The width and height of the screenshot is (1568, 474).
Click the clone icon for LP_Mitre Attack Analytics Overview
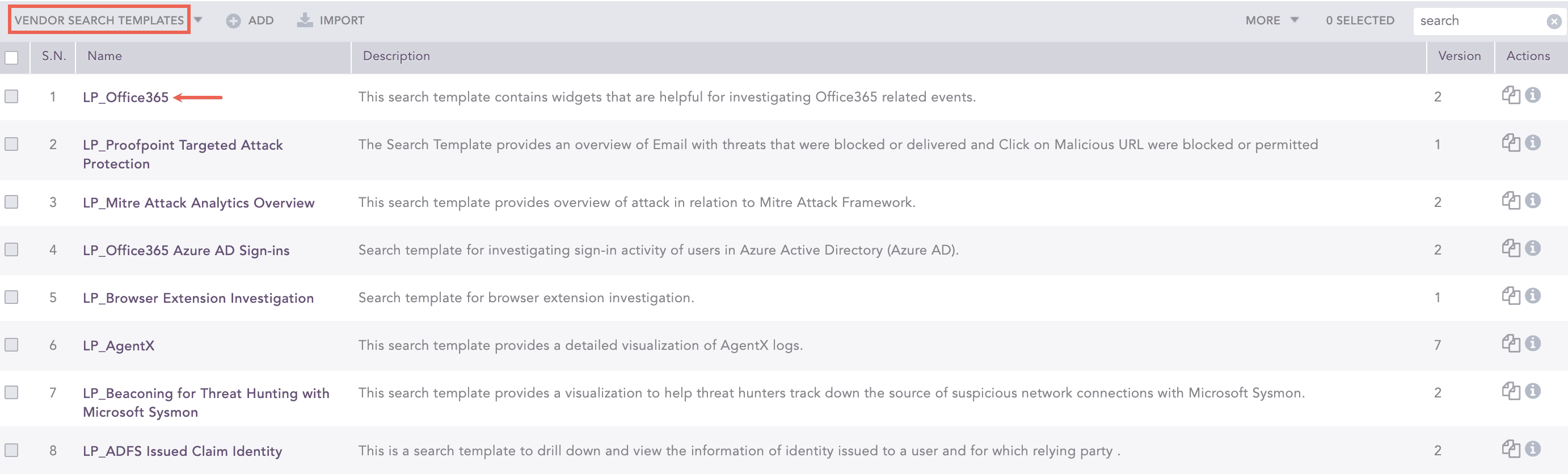pyautogui.click(x=1511, y=201)
